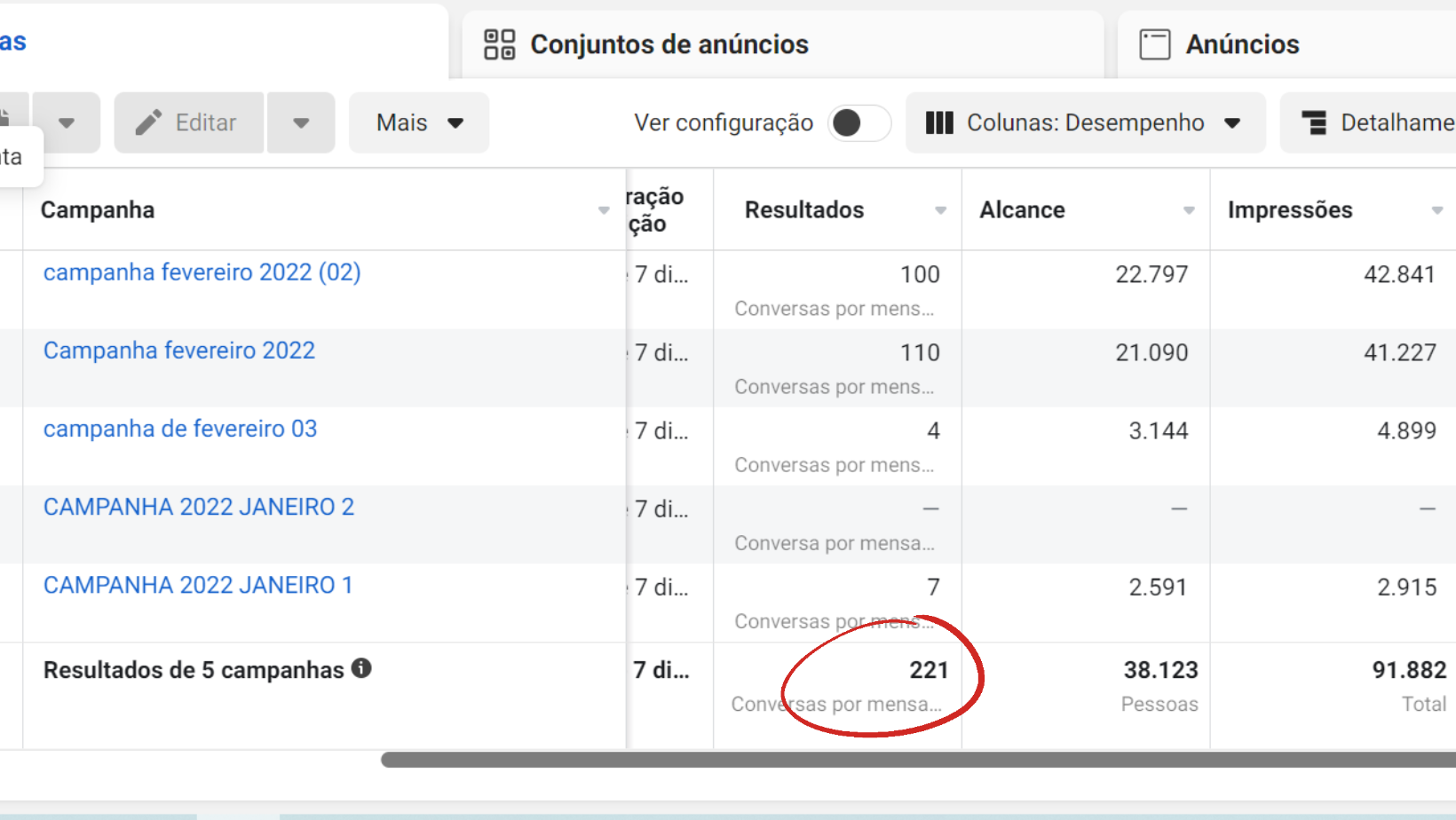Viewport: 1456px width, 820px height.
Task: Switch to the Anúncios tab
Action: 1241,44
